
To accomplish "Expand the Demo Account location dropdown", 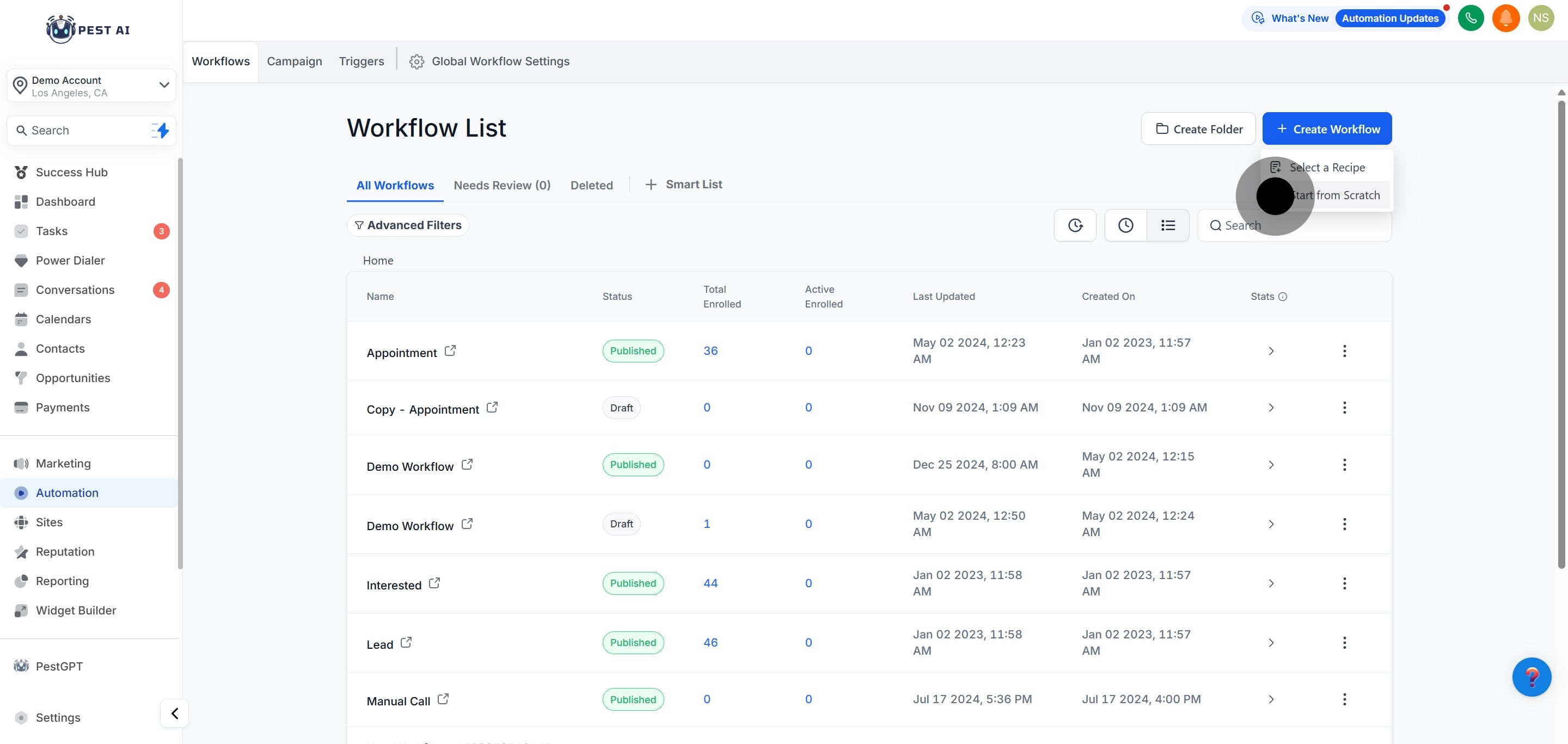I will (164, 85).
